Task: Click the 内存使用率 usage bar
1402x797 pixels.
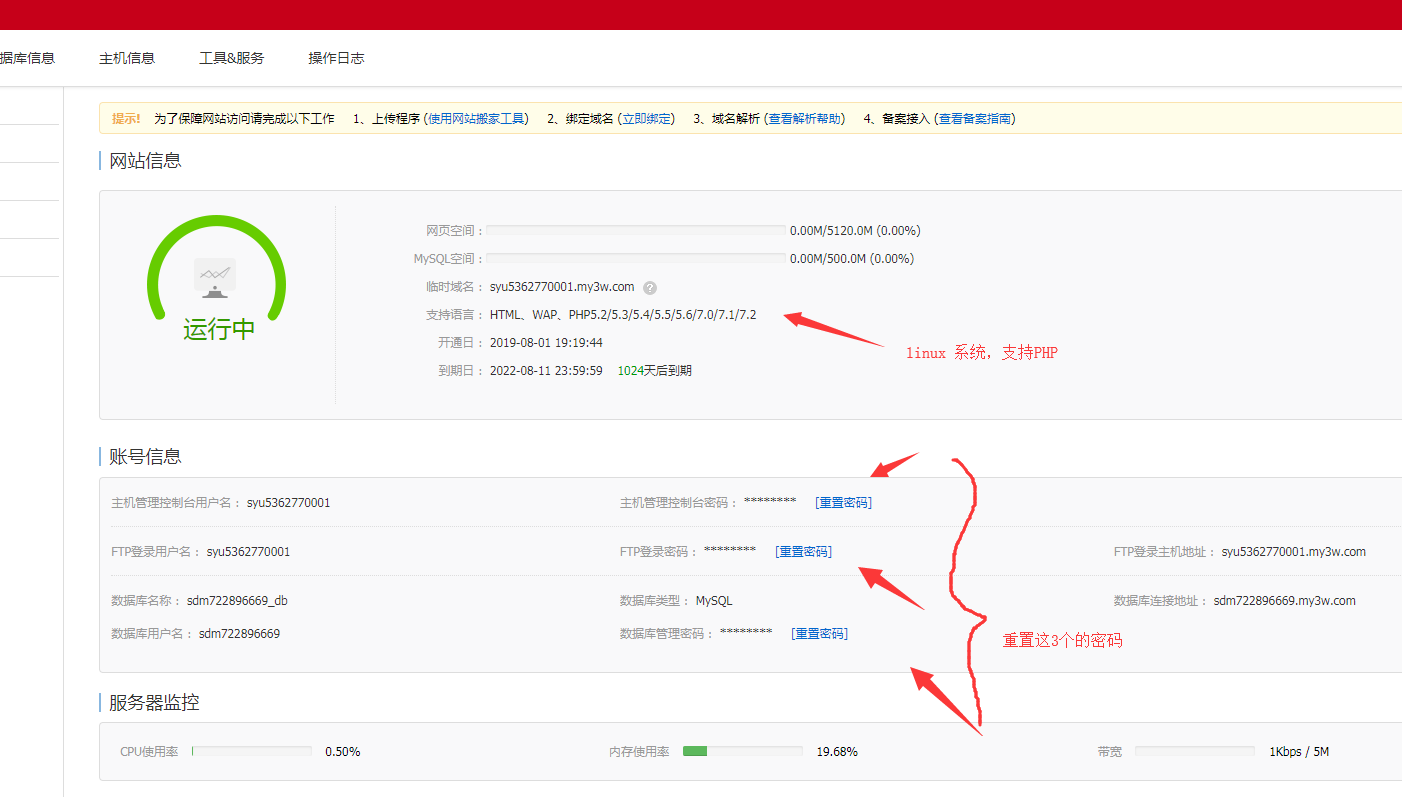Action: 742,750
